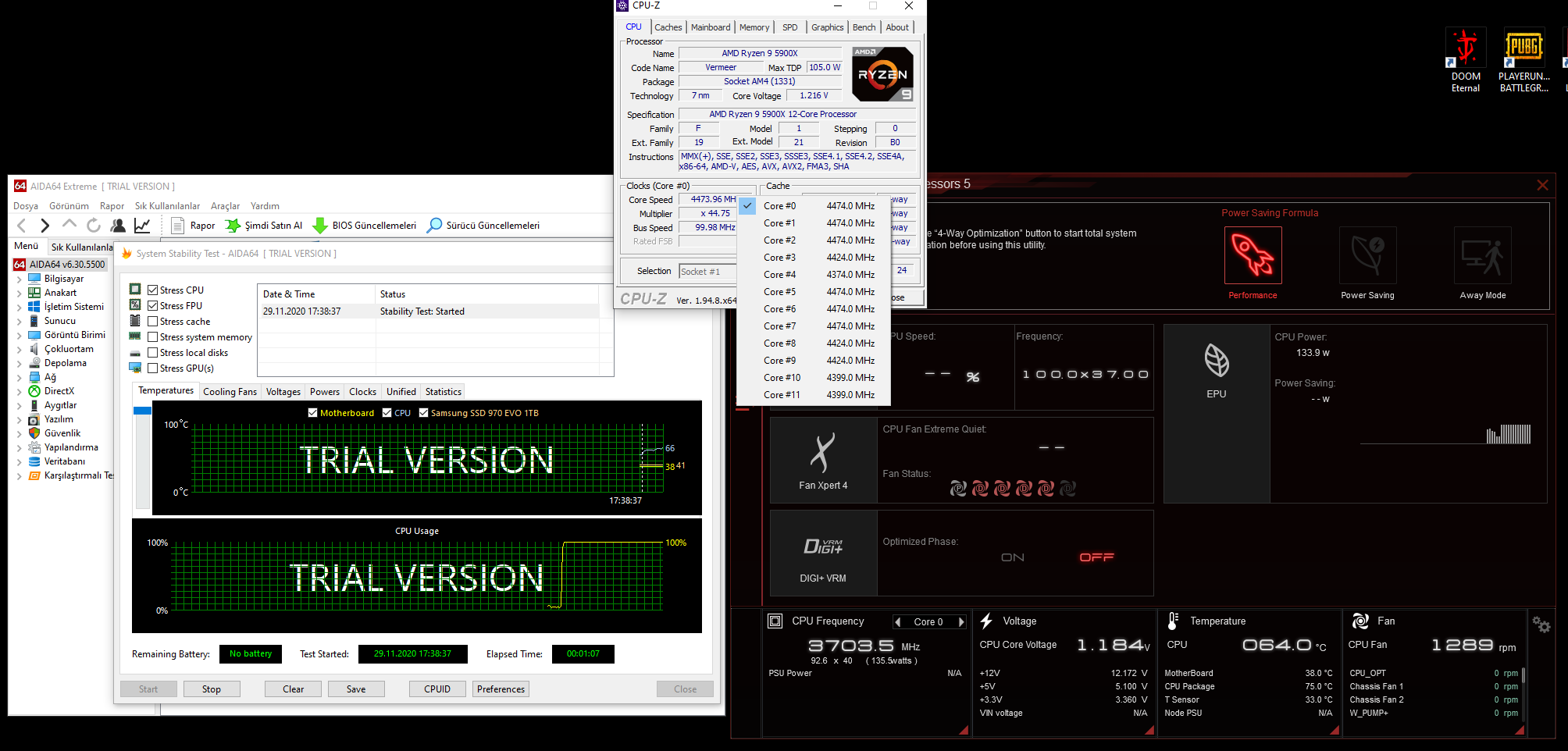Open BIOS Güncellemeleri in AIDA64 toolbar
The image size is (1568, 751).
click(x=365, y=226)
